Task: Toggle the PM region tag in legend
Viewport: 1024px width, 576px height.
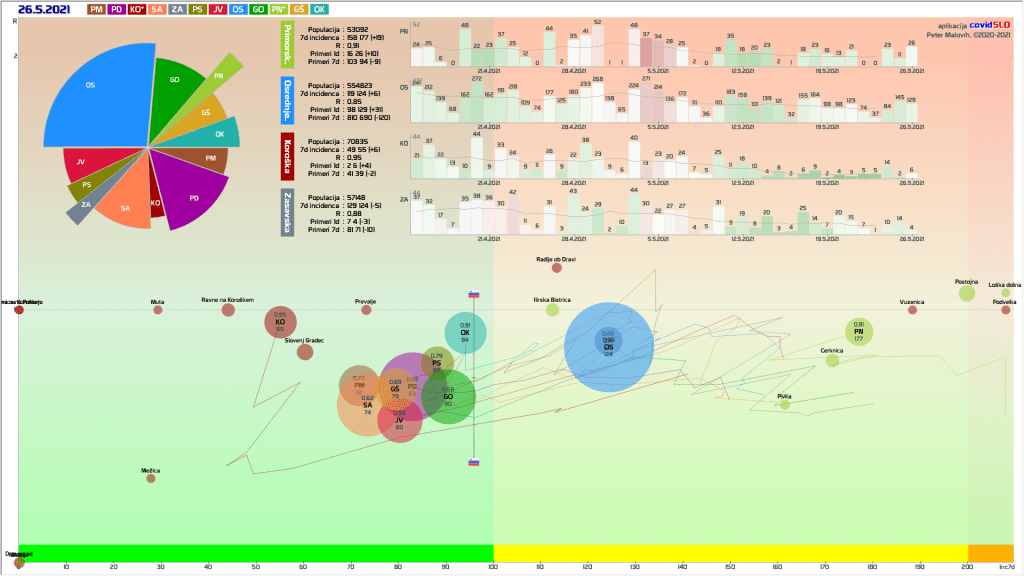Action: 97,9
